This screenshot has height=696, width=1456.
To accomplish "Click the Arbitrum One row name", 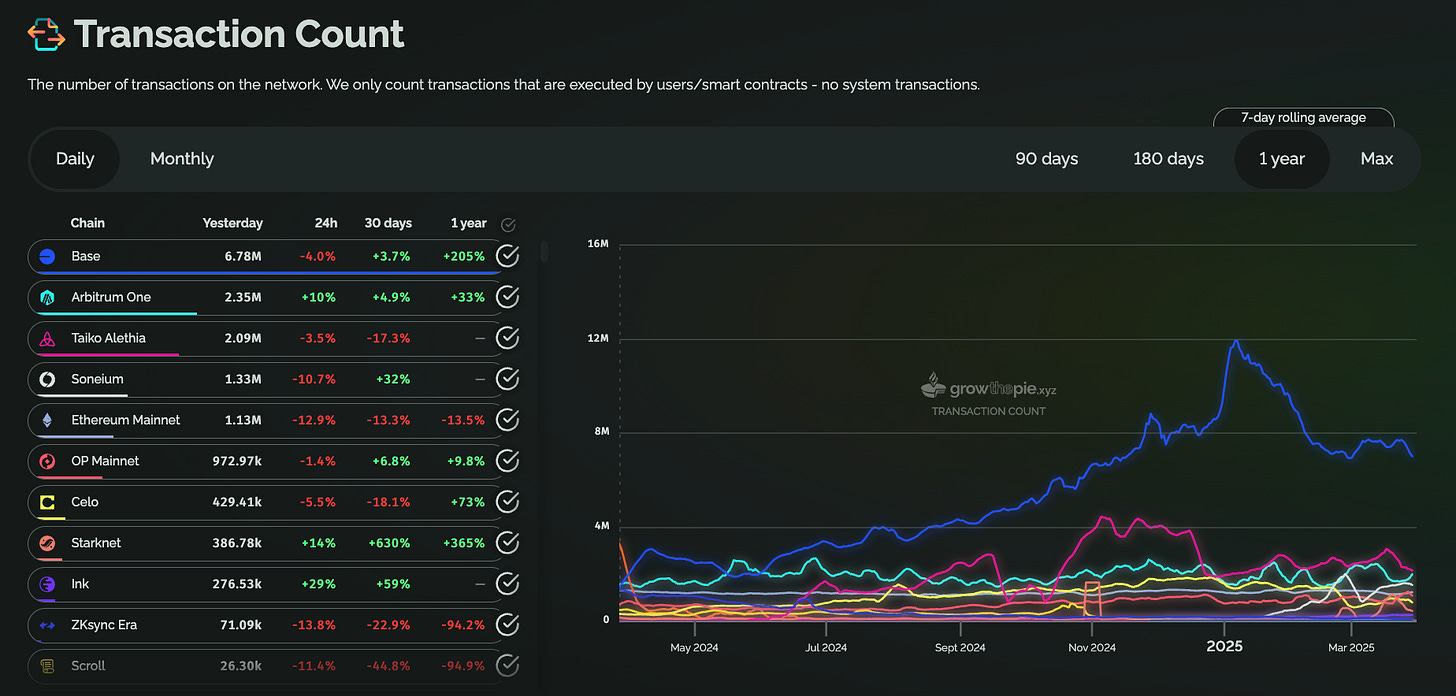I will (x=111, y=297).
